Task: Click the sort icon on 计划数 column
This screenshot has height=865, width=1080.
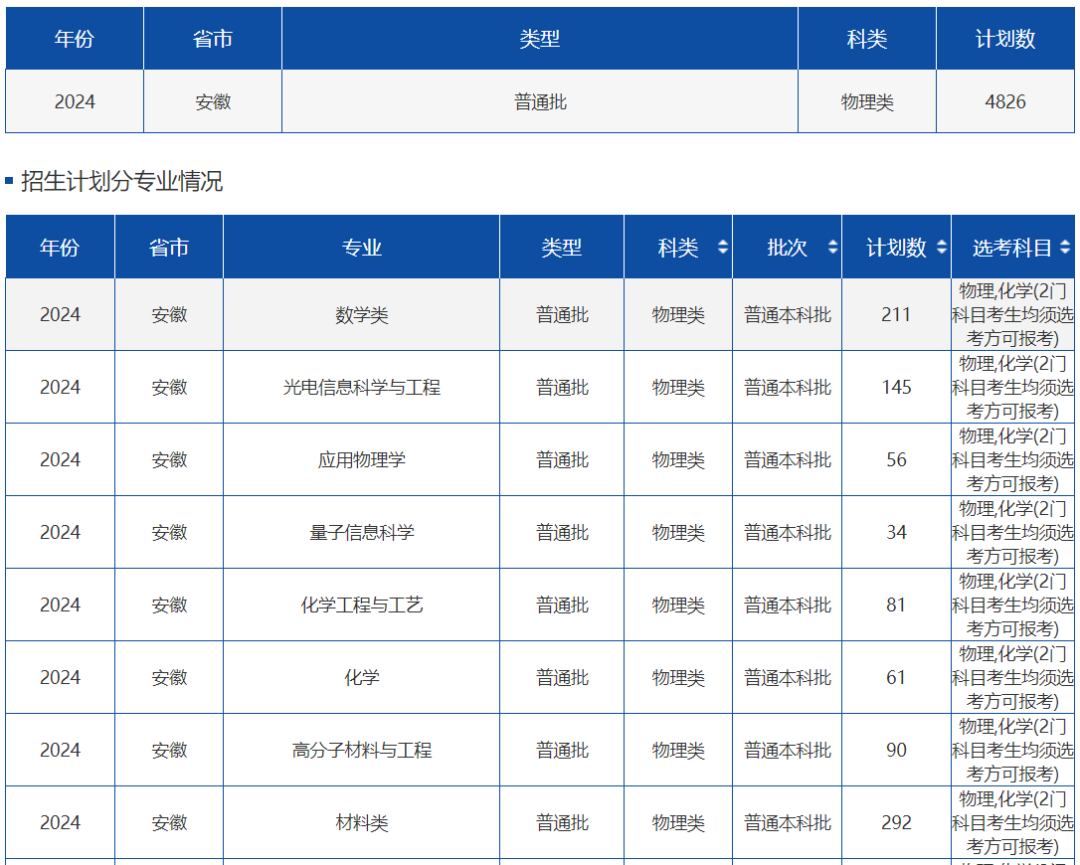Action: [x=941, y=246]
